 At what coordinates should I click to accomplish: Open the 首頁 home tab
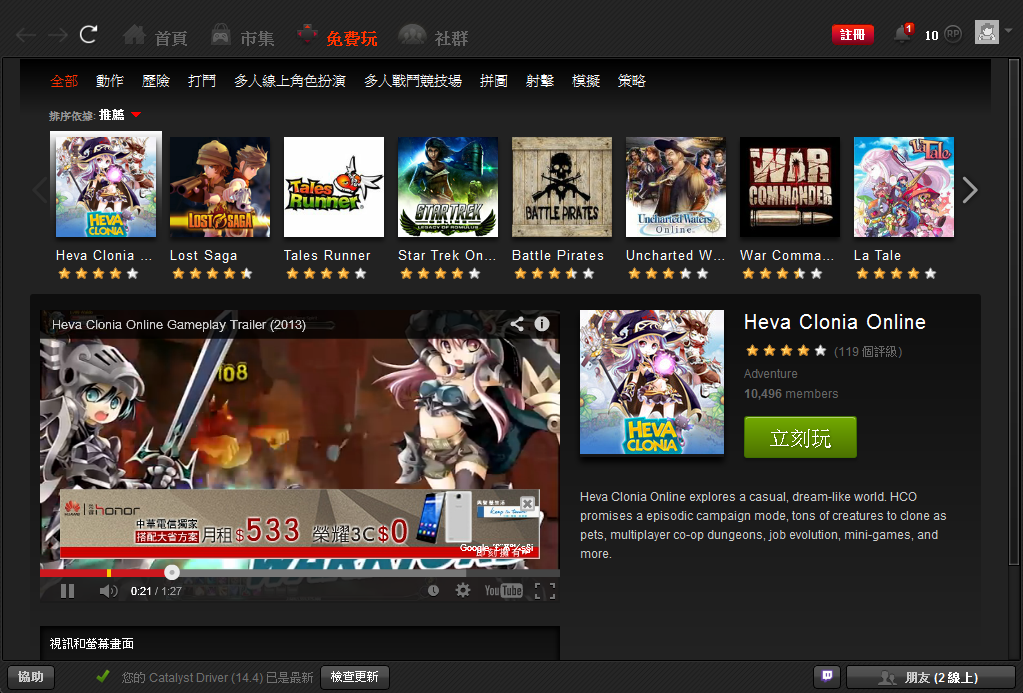[x=156, y=37]
